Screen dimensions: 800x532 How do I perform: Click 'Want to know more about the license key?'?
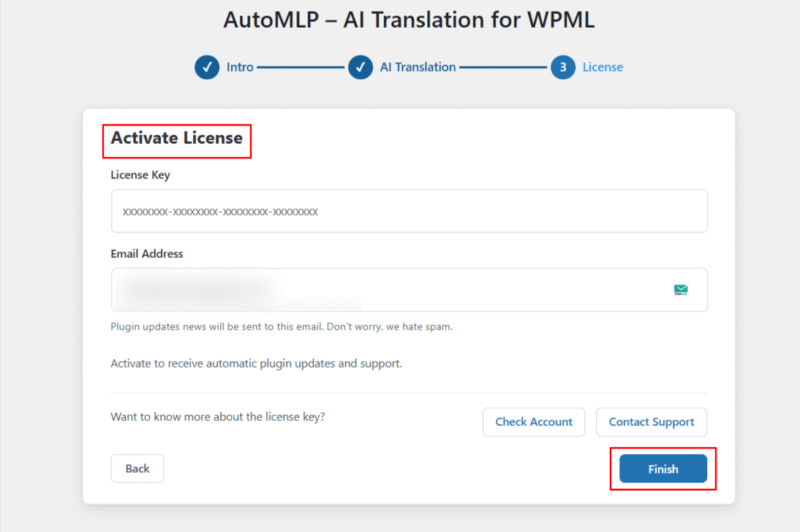pos(218,417)
